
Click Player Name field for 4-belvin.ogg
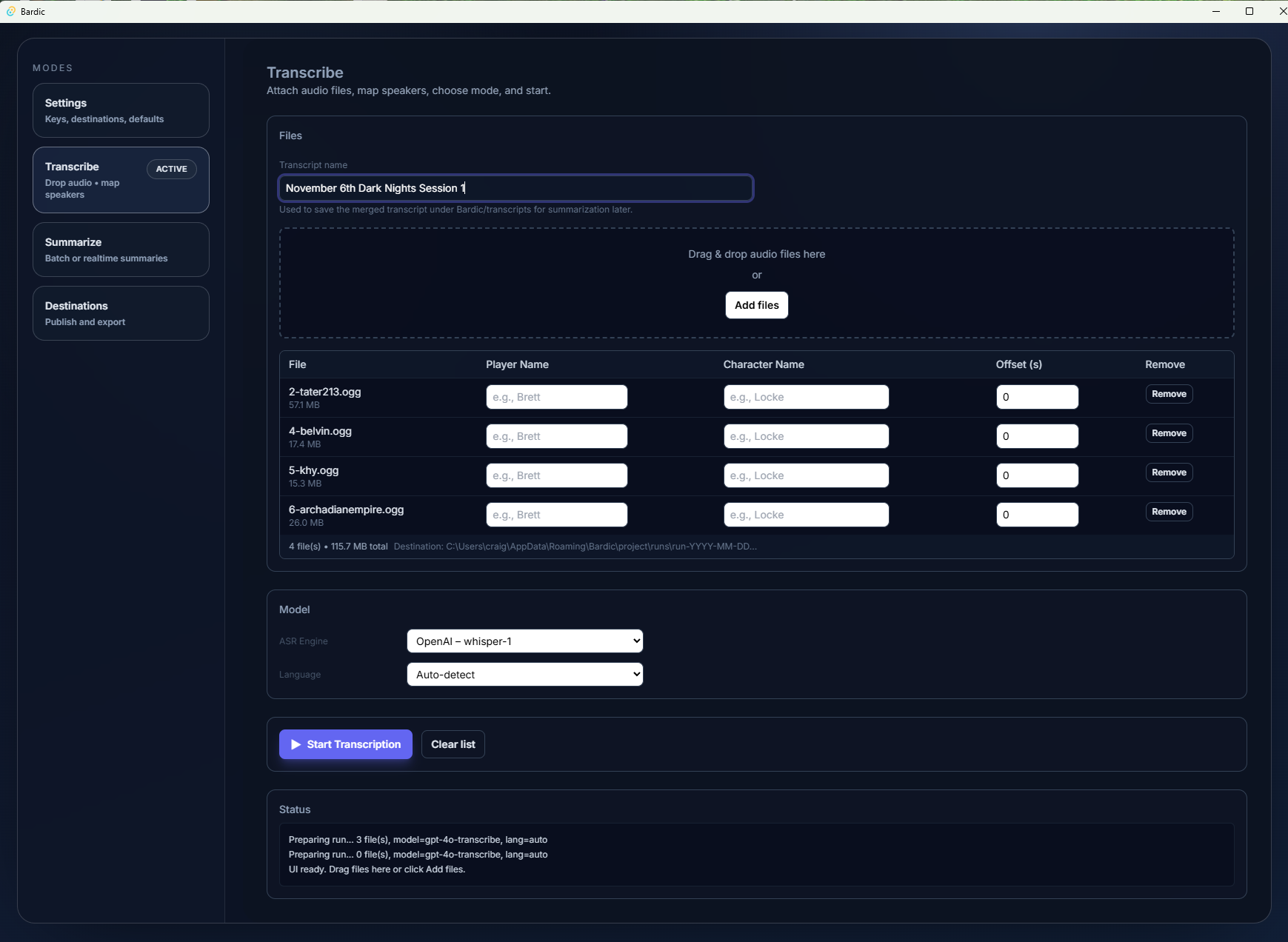[x=556, y=436]
